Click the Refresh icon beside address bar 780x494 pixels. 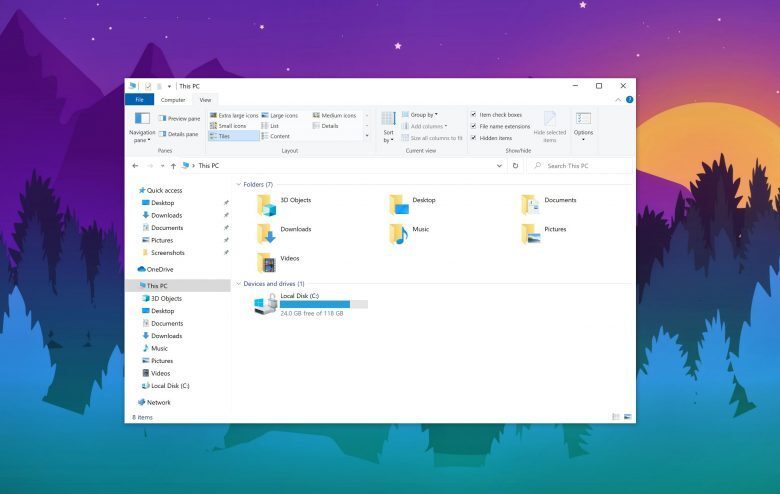516,166
